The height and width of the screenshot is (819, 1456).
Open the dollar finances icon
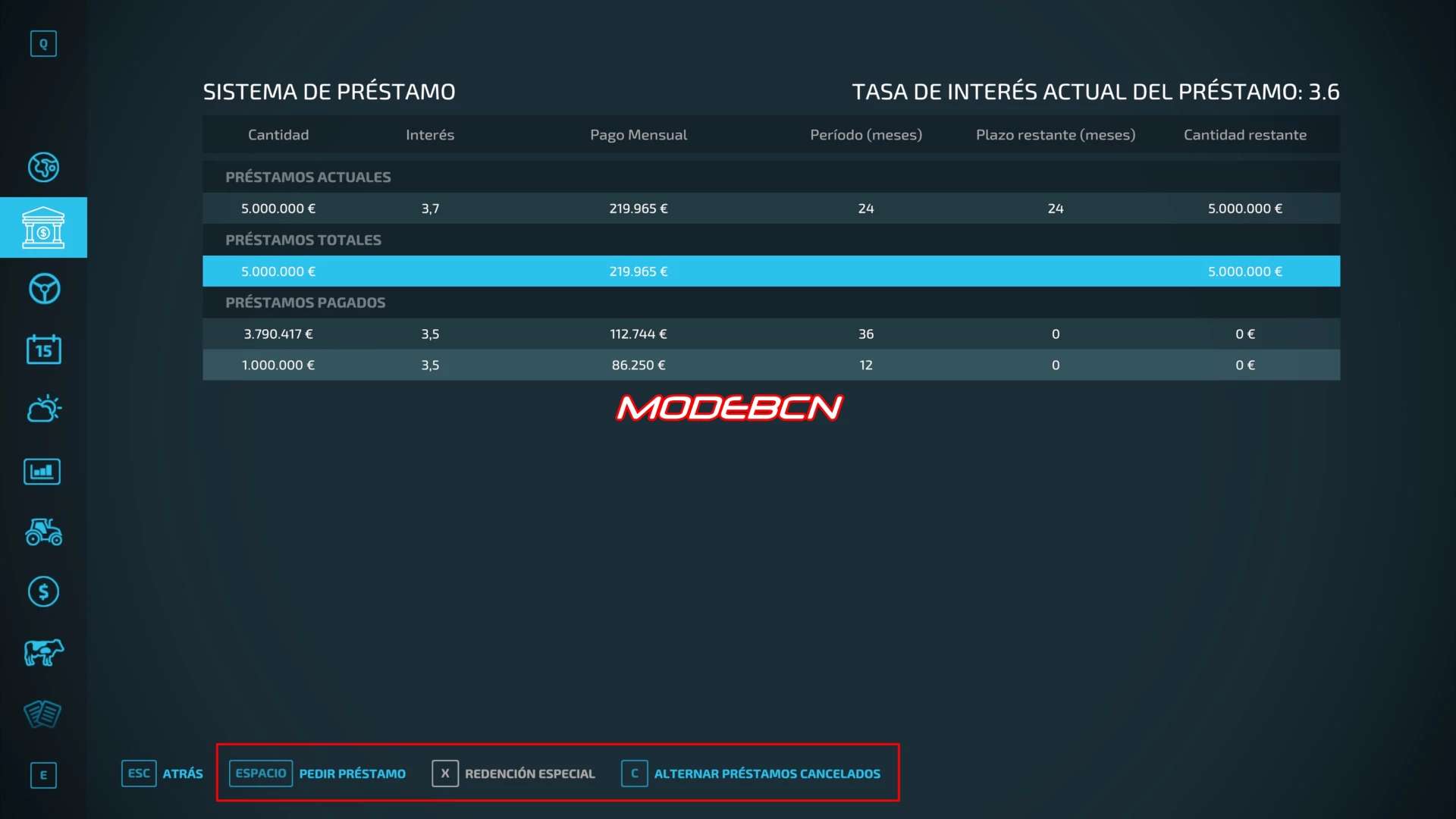(x=43, y=591)
